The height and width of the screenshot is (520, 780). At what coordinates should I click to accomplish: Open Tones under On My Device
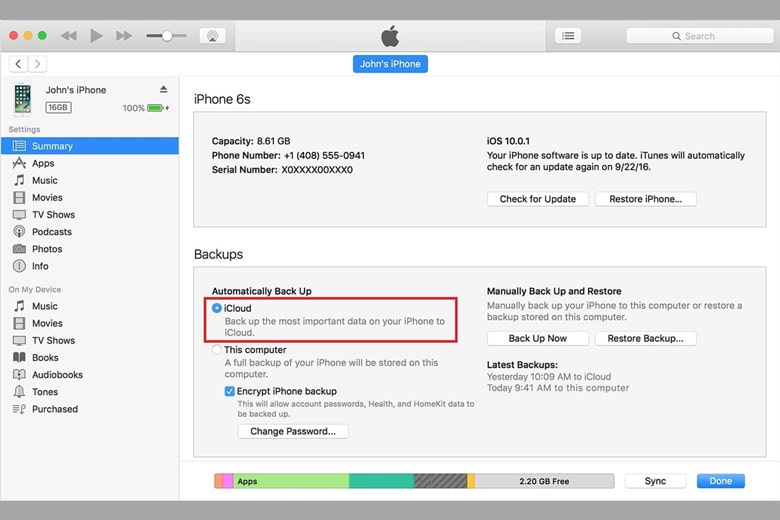[90, 392]
